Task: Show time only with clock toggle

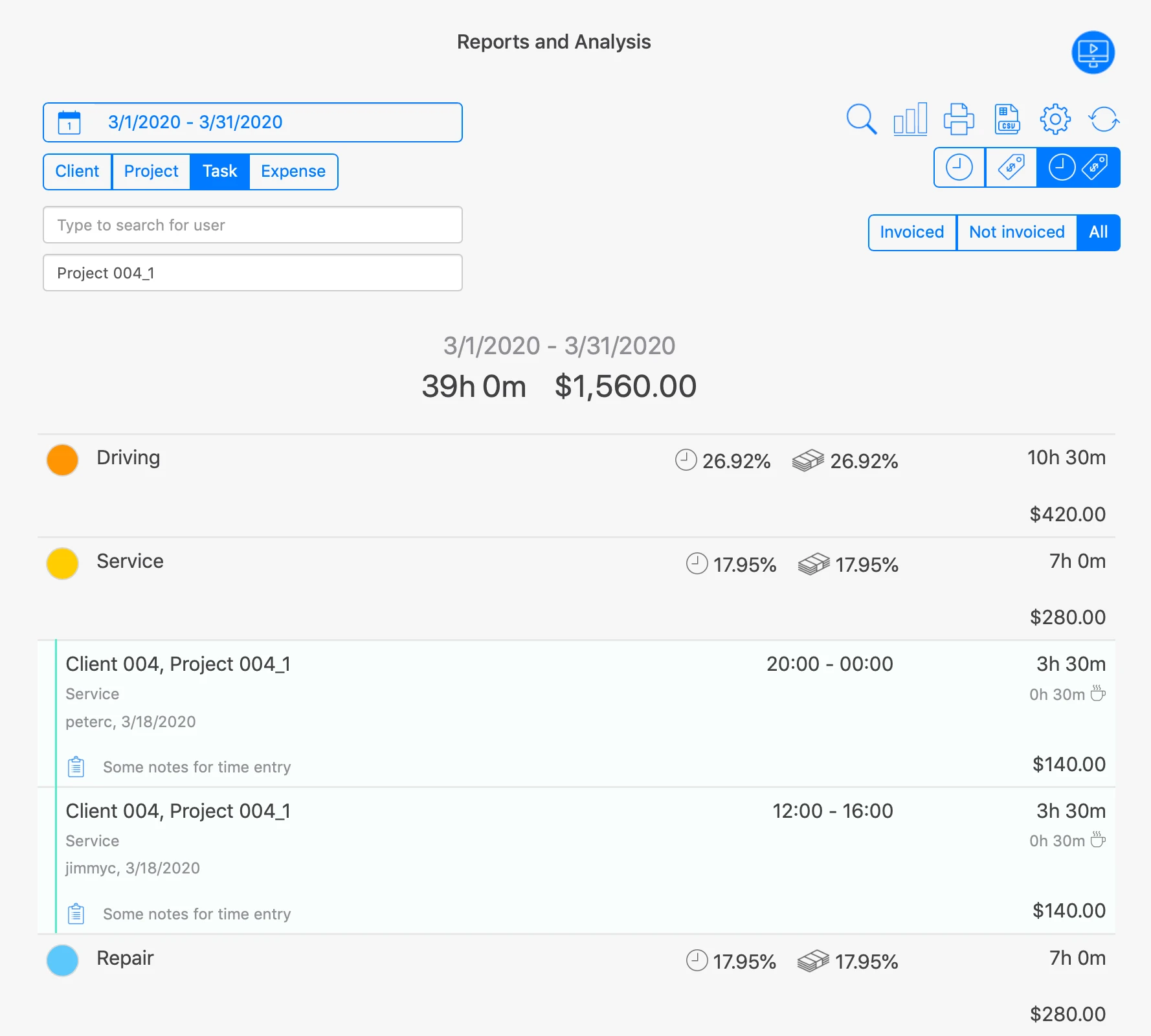Action: click(x=959, y=168)
